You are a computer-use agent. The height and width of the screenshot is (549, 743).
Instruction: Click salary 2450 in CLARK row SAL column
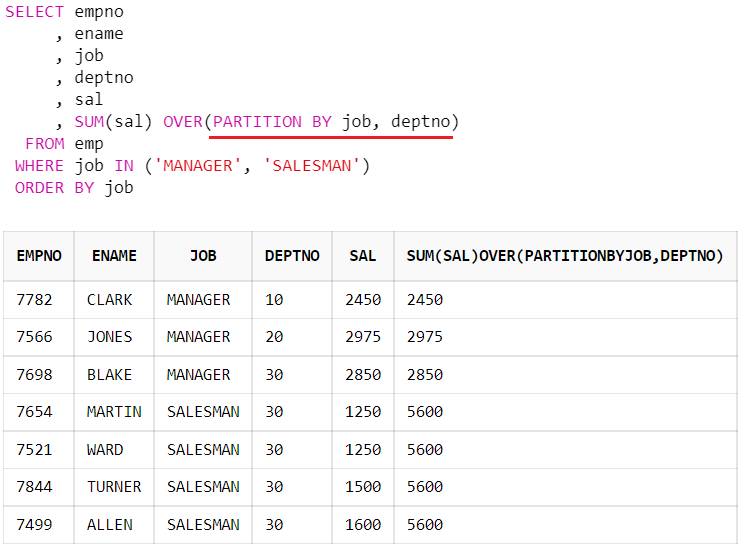tap(363, 300)
